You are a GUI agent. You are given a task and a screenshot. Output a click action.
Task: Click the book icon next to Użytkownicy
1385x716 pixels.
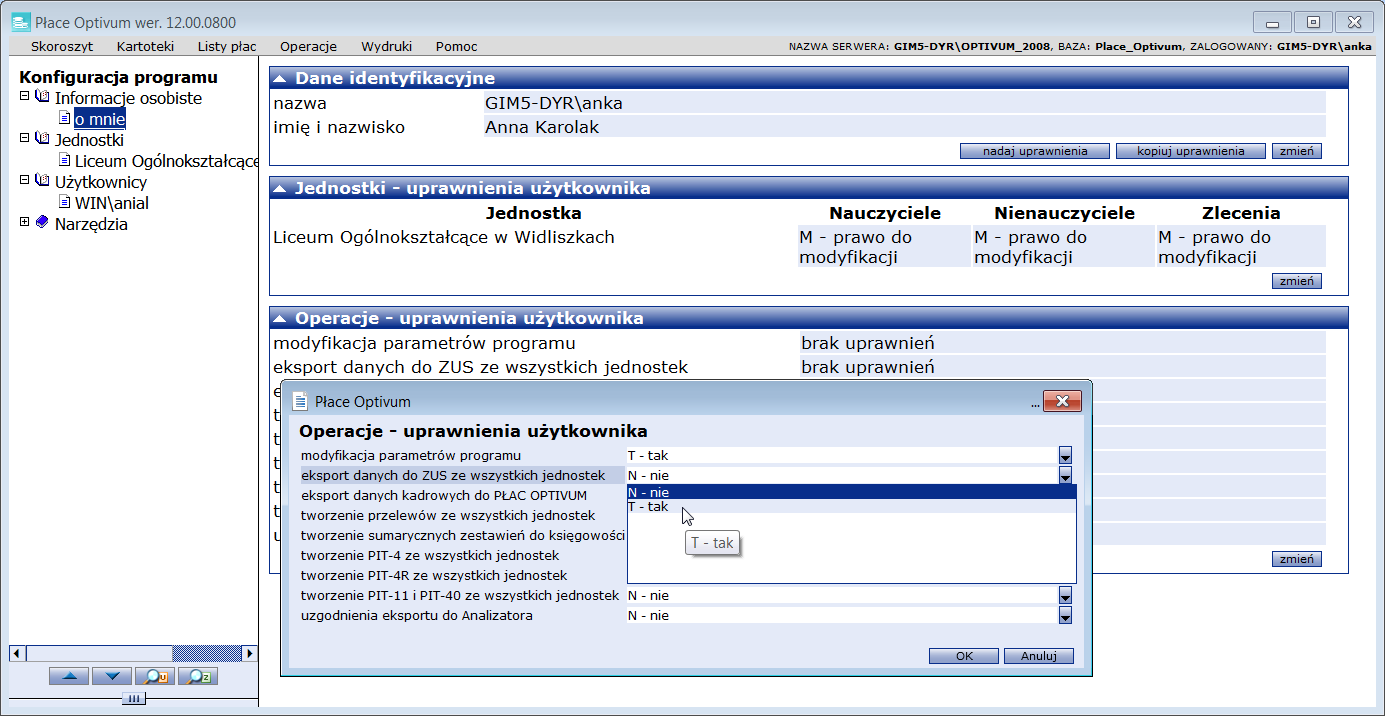coord(41,181)
